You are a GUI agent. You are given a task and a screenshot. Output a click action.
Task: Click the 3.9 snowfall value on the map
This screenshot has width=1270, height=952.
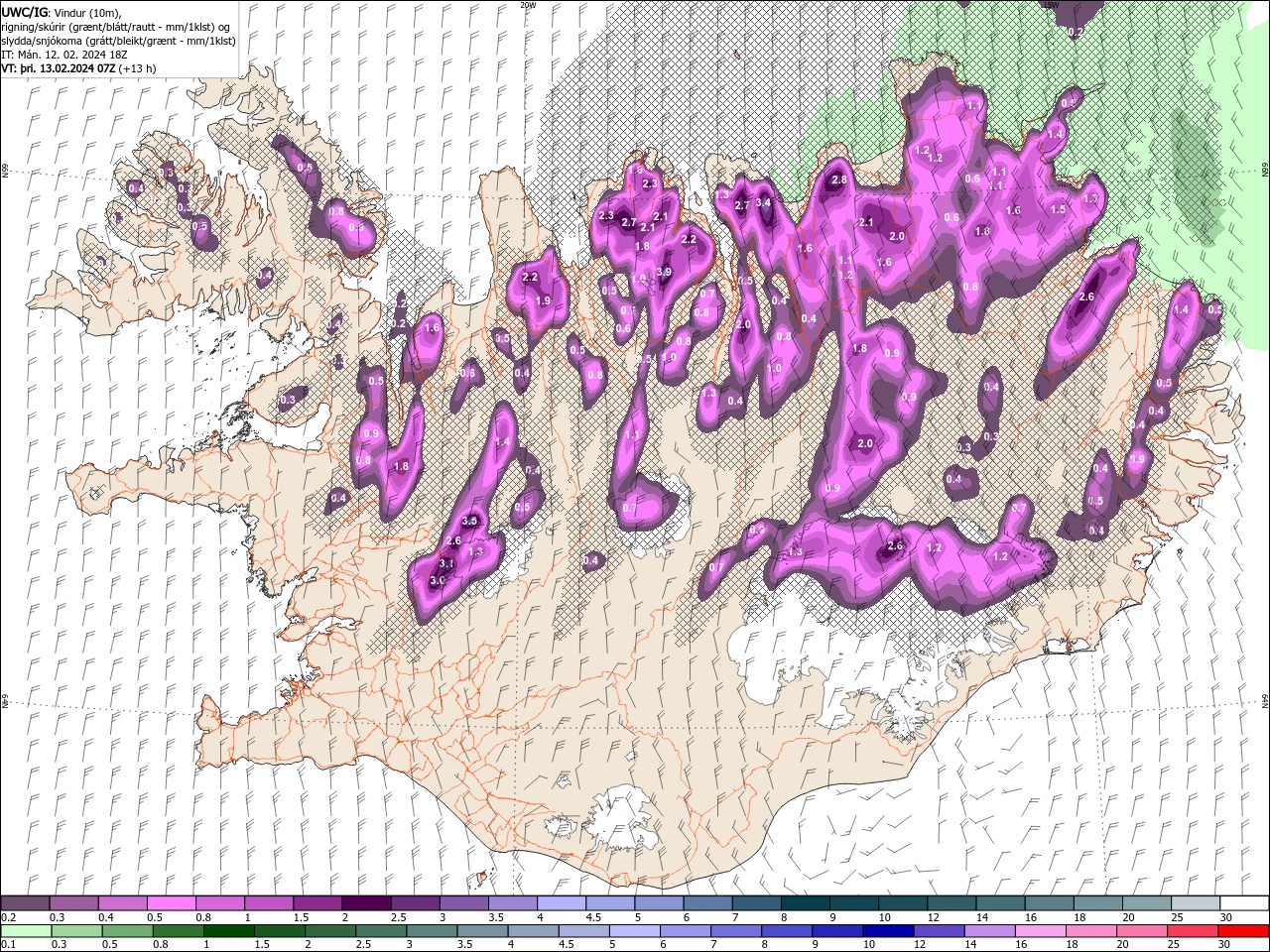[664, 272]
